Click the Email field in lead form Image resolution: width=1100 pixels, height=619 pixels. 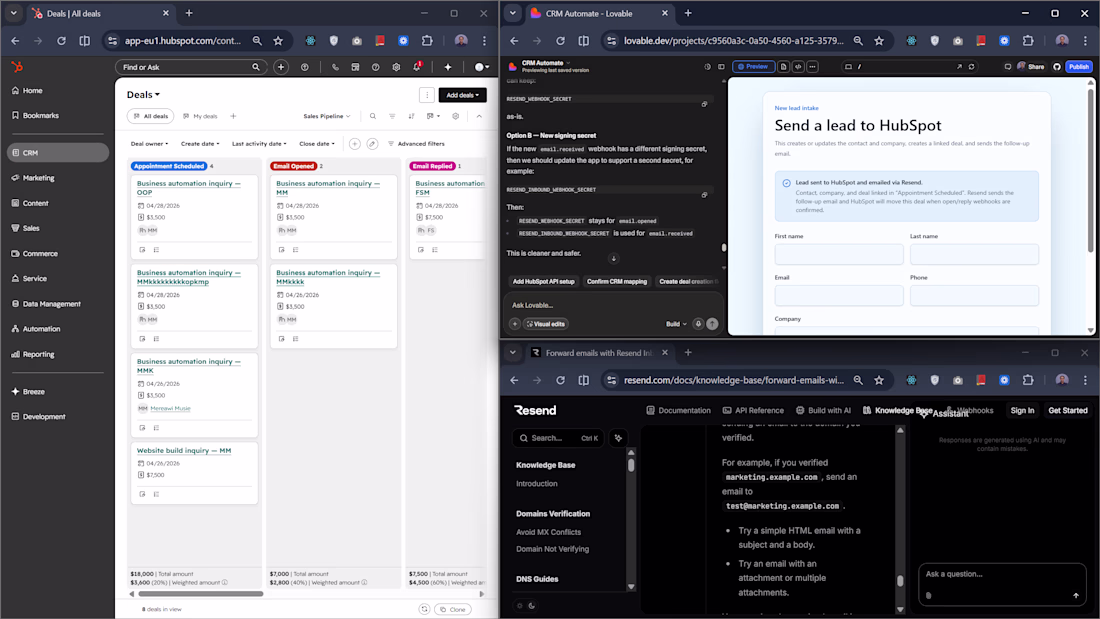click(839, 295)
